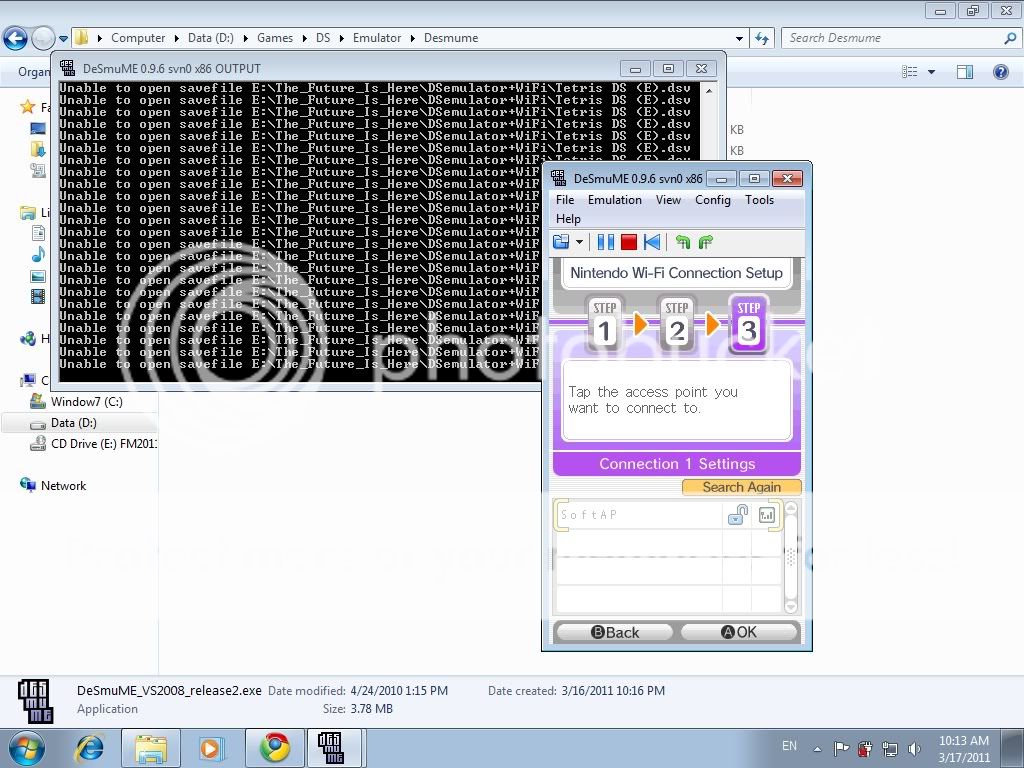The height and width of the screenshot is (768, 1024).
Task: Tap the Search Again button
Action: click(741, 487)
